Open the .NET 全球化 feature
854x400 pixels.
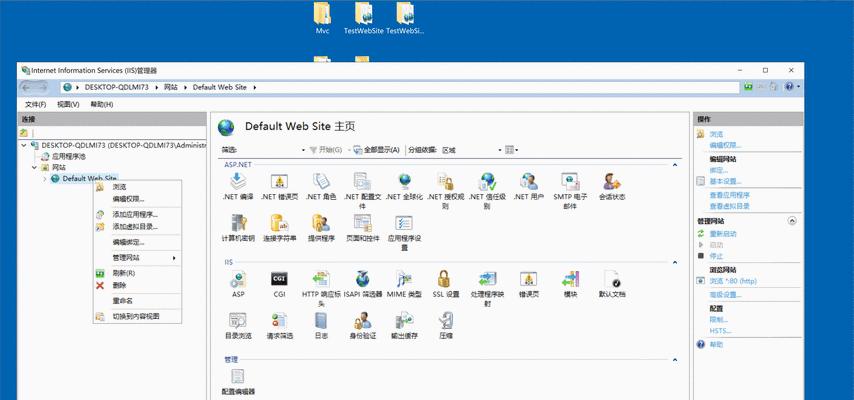(x=404, y=186)
